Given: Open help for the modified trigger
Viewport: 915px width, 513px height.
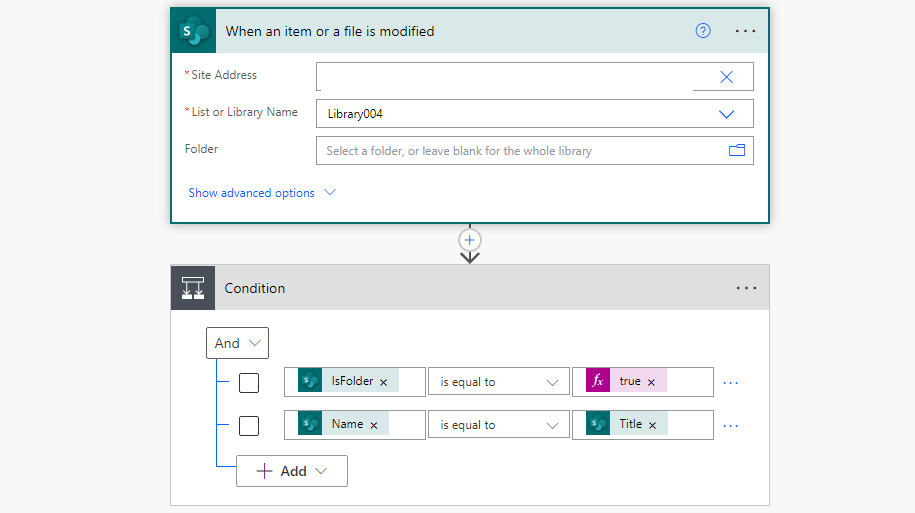Looking at the screenshot, I should coord(703,31).
